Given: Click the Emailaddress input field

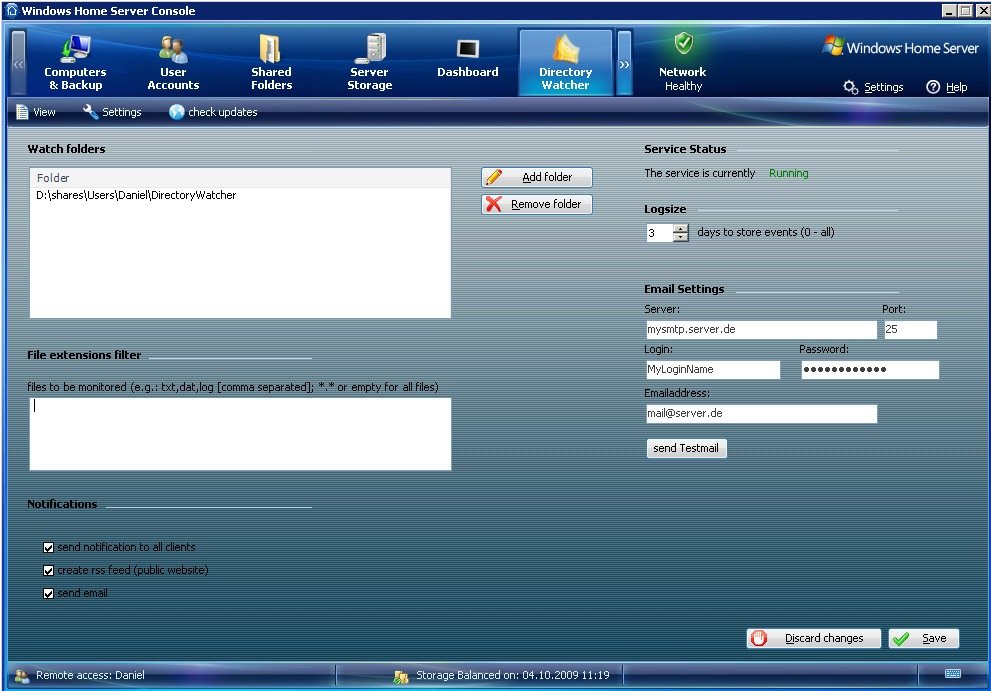Looking at the screenshot, I should point(761,413).
